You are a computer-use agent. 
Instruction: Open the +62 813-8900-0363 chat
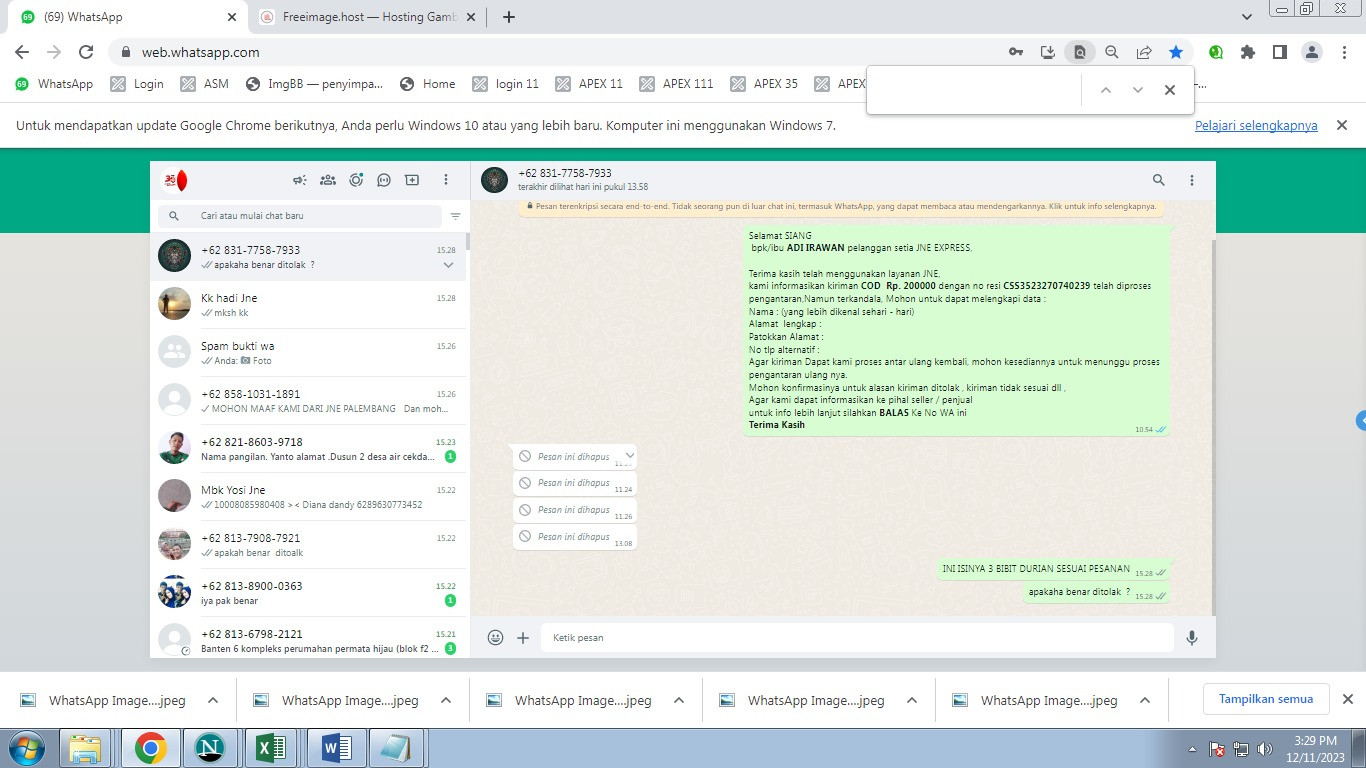[308, 593]
